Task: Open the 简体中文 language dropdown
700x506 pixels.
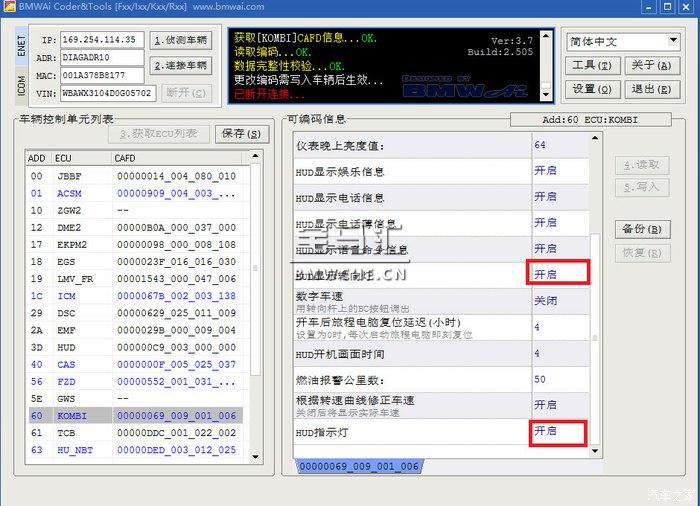Action: 624,42
